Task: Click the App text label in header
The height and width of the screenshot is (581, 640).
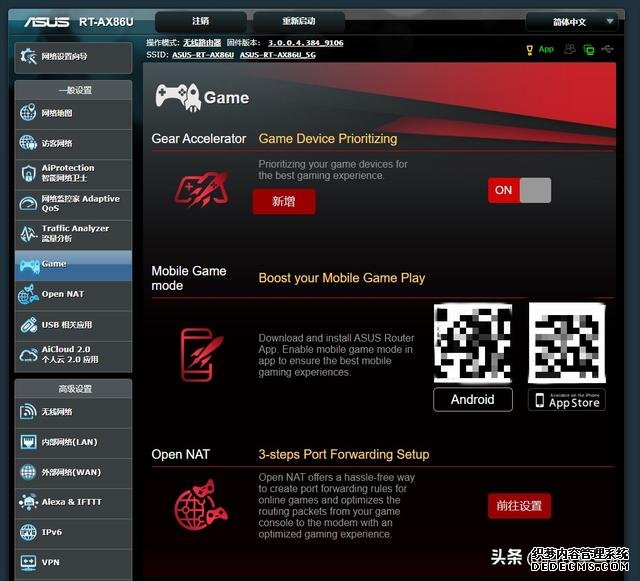Action: point(546,49)
